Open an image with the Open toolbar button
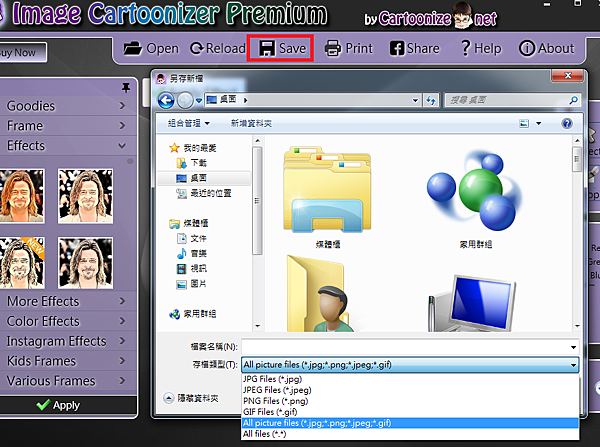The image size is (600, 447). tap(151, 49)
